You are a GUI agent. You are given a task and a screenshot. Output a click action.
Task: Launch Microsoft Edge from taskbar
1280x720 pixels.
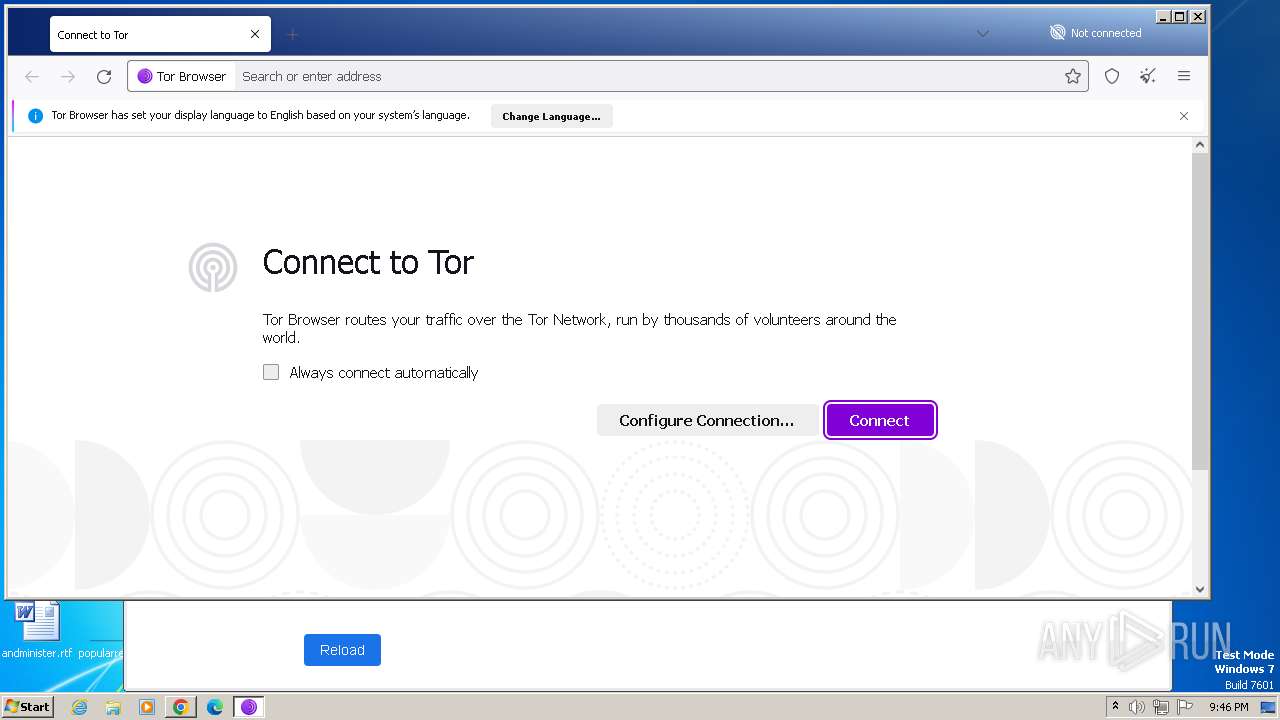pyautogui.click(x=215, y=707)
